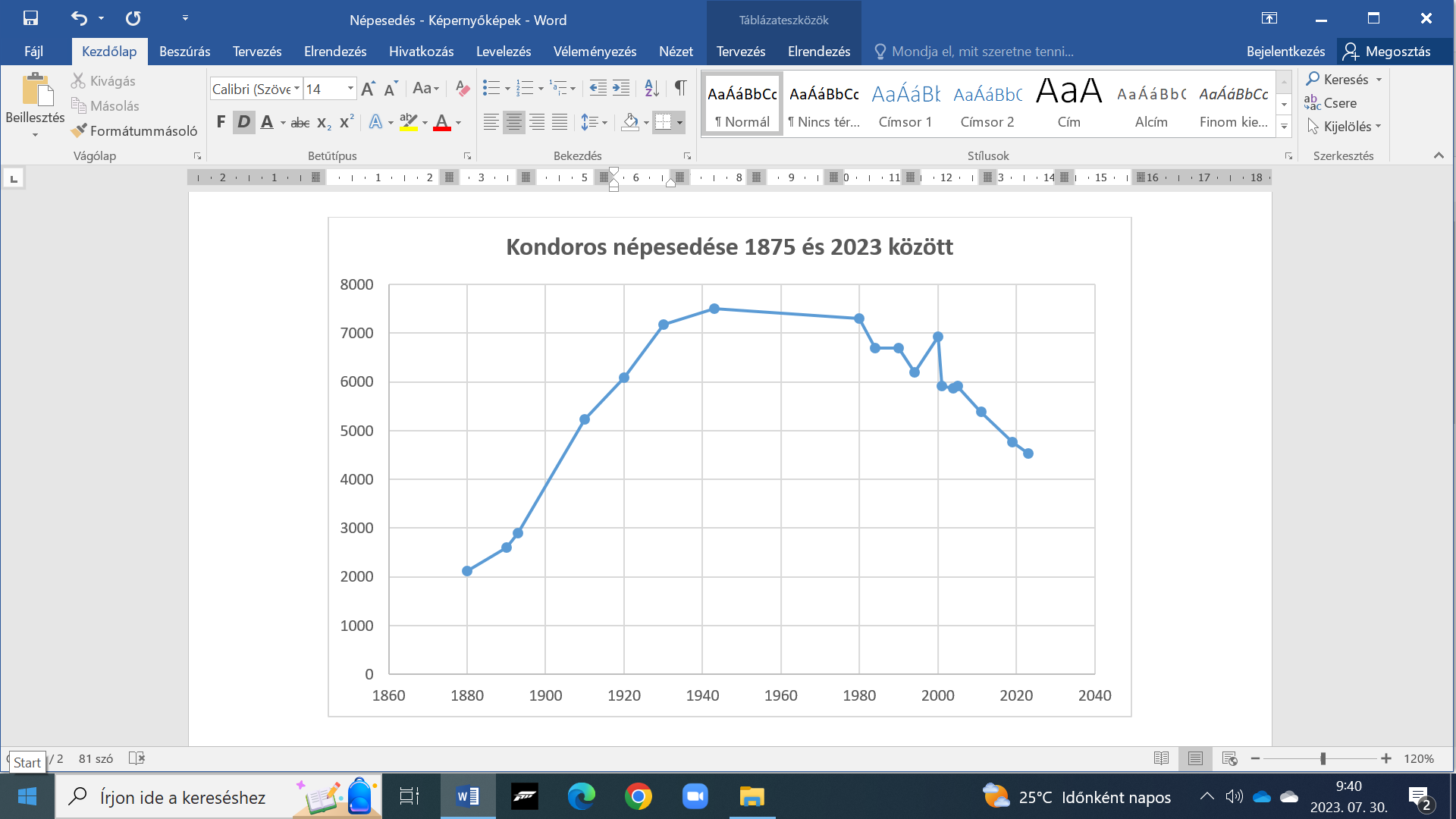Increase the paragraph indent
This screenshot has width=1456, height=819.
pyautogui.click(x=621, y=89)
